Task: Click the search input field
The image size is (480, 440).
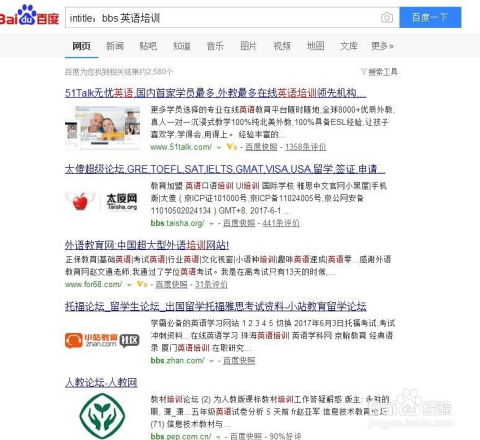Action: [222, 18]
